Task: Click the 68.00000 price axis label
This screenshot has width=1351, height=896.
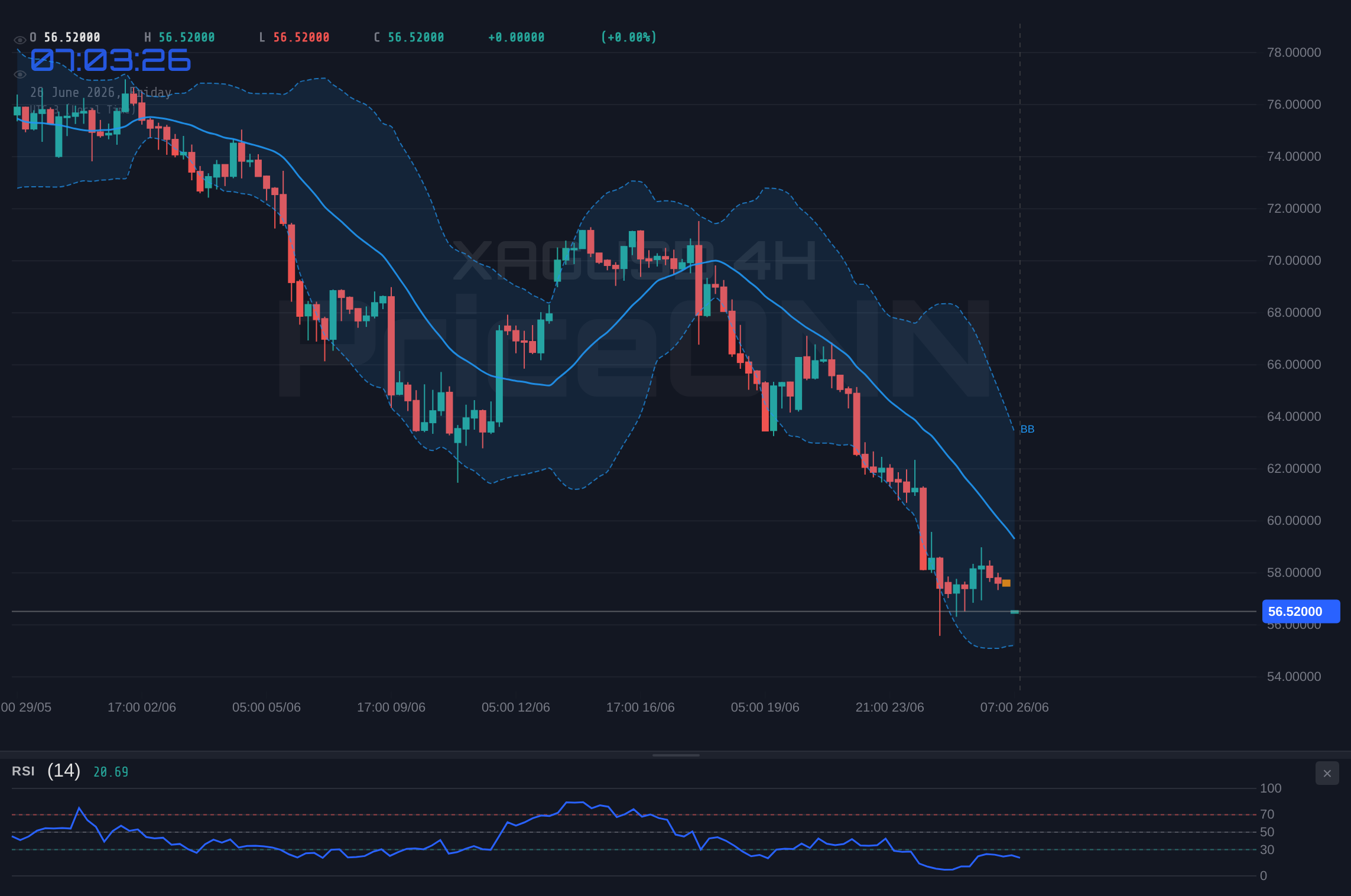Action: (1294, 313)
